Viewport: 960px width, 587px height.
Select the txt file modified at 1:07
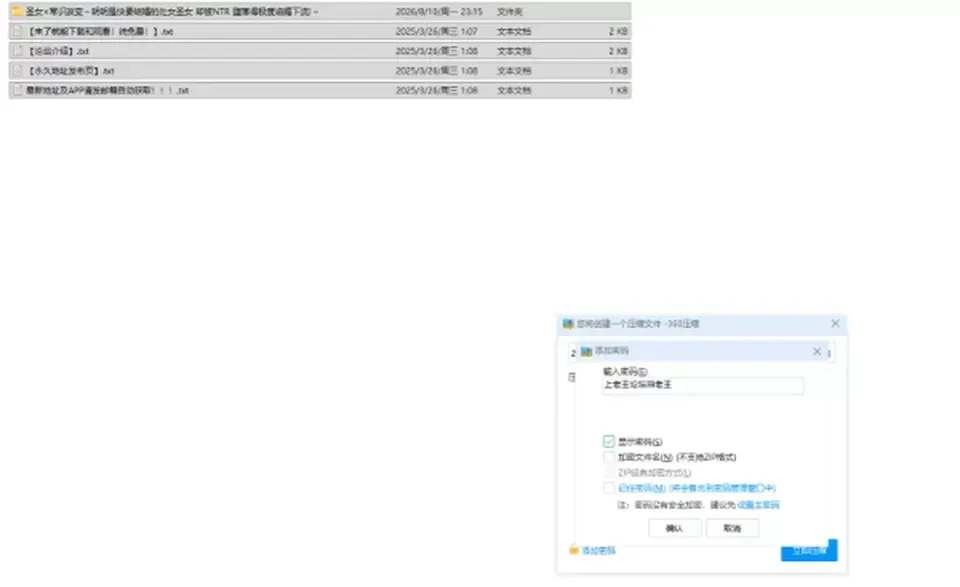pyautogui.click(x=320, y=31)
